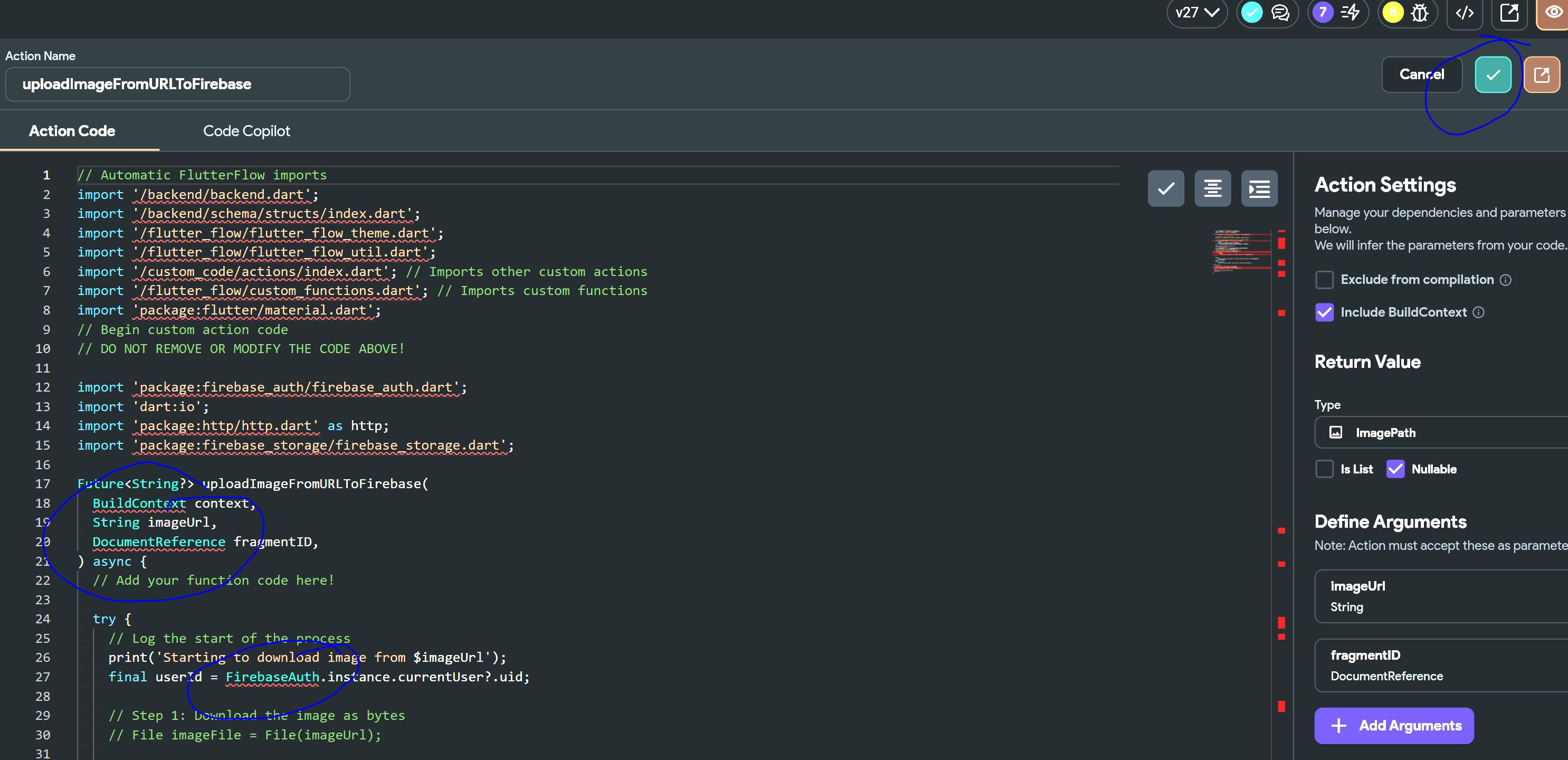The image size is (1568, 760).
Task: Open the comments chat icon
Action: (x=1280, y=13)
